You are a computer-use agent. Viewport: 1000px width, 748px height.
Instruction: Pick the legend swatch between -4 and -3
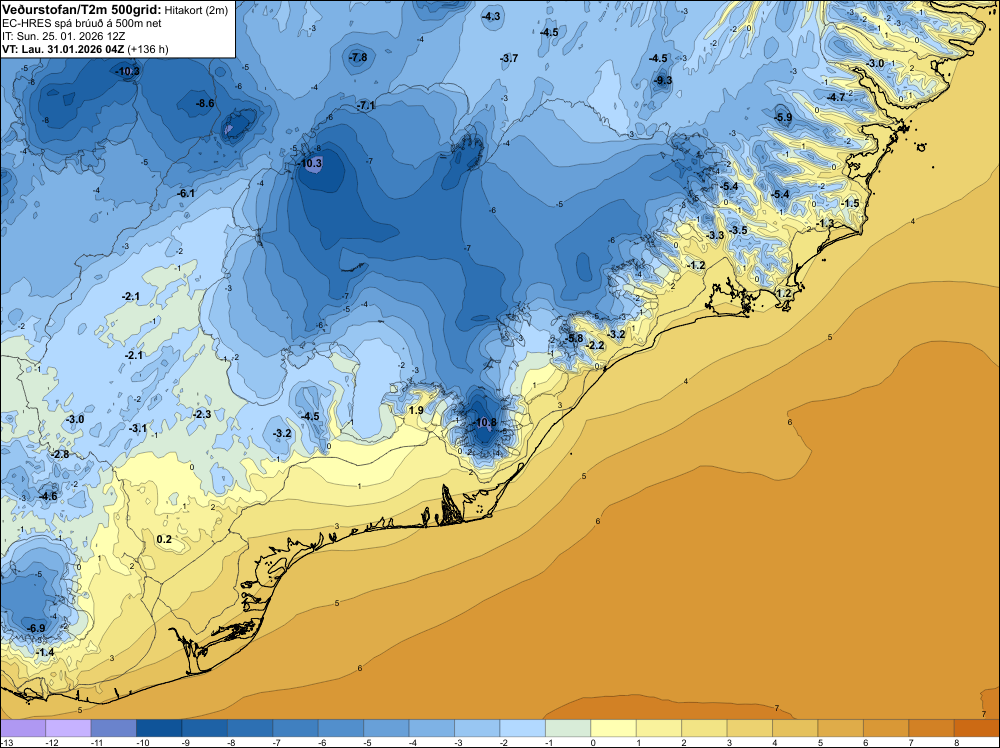(432, 728)
